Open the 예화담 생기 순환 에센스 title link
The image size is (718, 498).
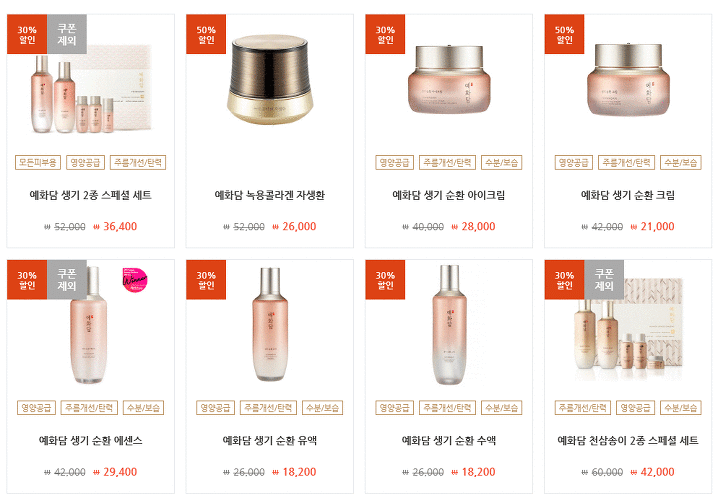tap(91, 440)
